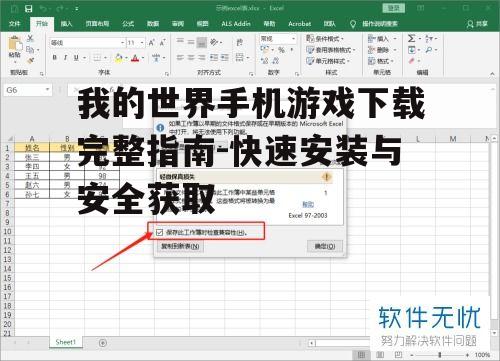Click the Borders icon

coord(97,58)
